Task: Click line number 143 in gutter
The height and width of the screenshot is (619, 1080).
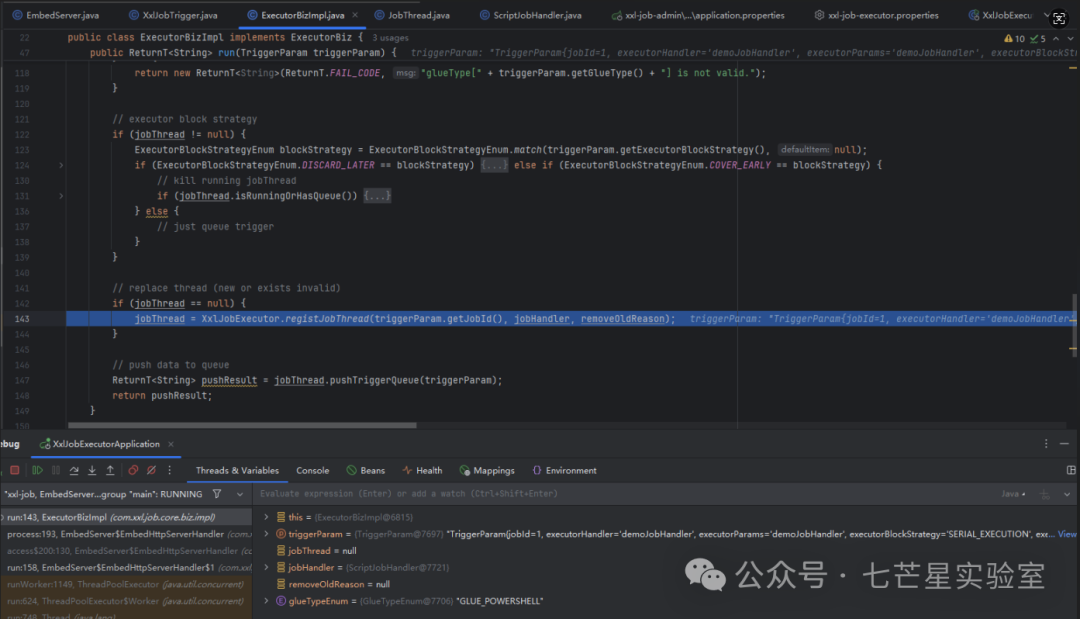Action: [22, 319]
